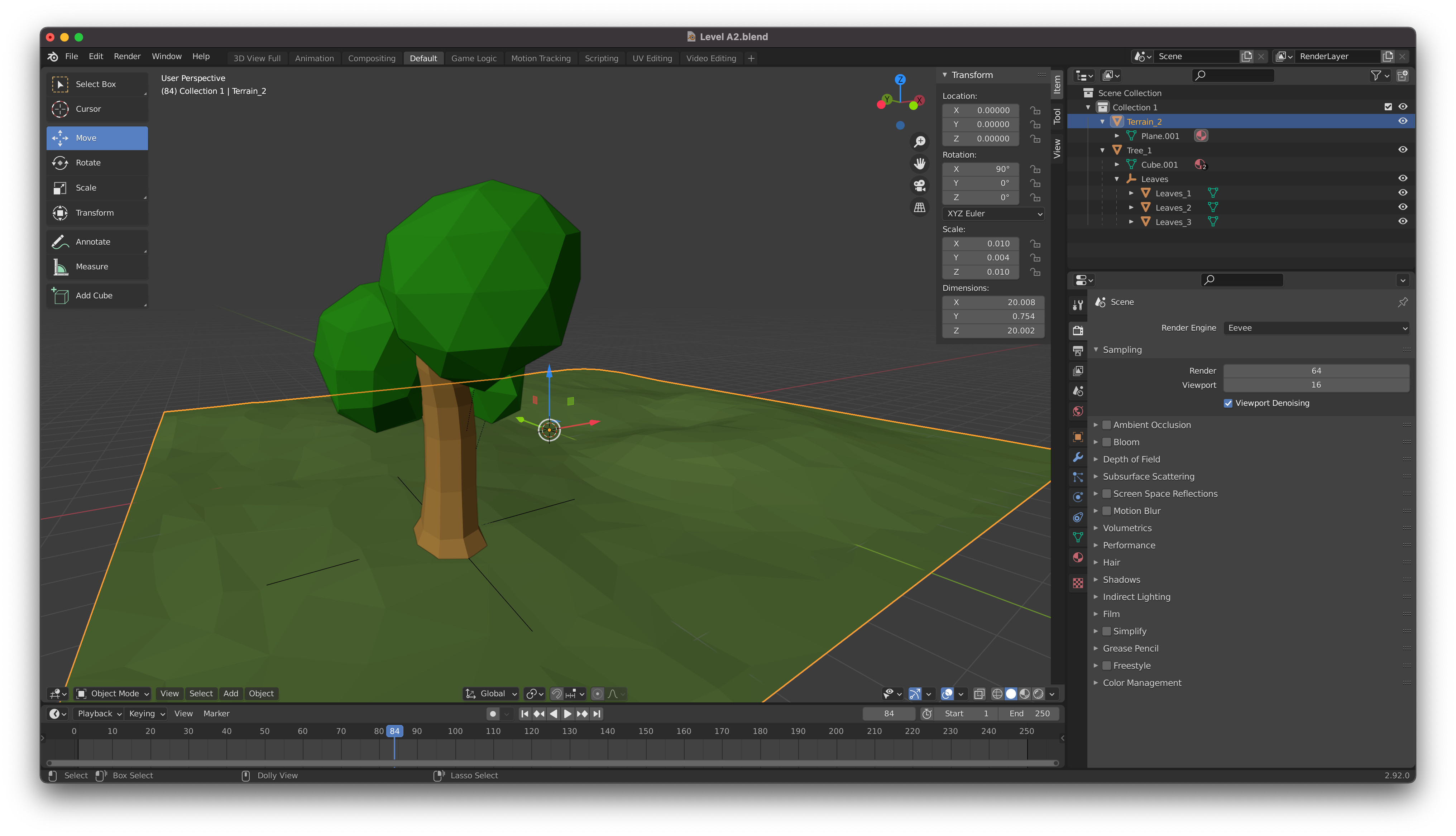This screenshot has height=836, width=1456.
Task: Select the Cursor tool
Action: (x=89, y=109)
